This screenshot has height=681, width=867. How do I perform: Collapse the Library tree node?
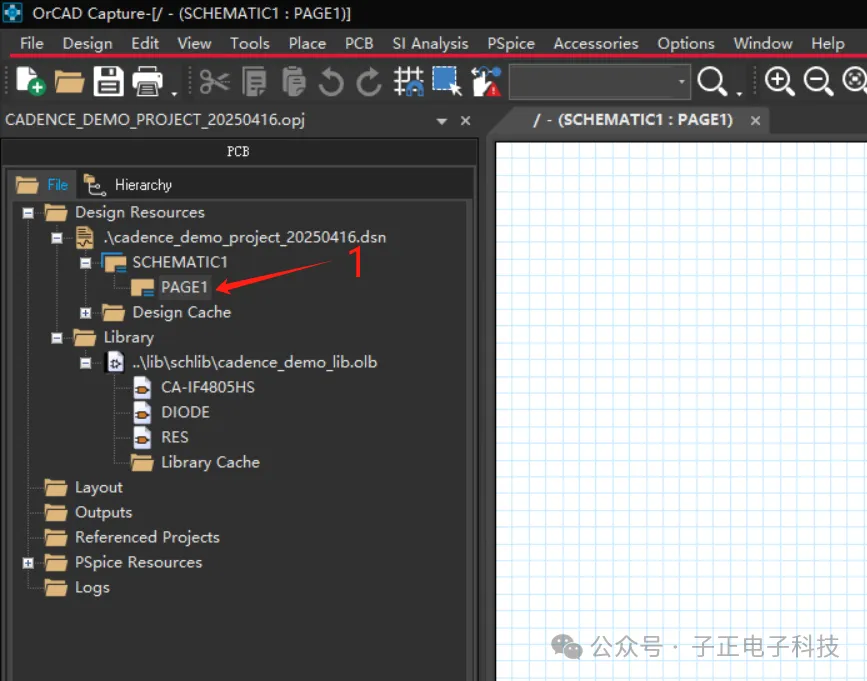point(56,338)
